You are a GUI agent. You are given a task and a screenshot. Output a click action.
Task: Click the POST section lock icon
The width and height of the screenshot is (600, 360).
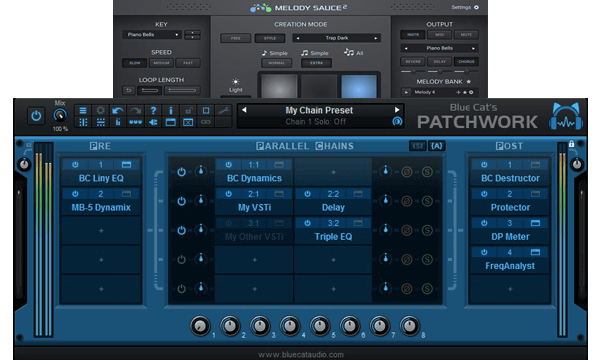point(571,144)
